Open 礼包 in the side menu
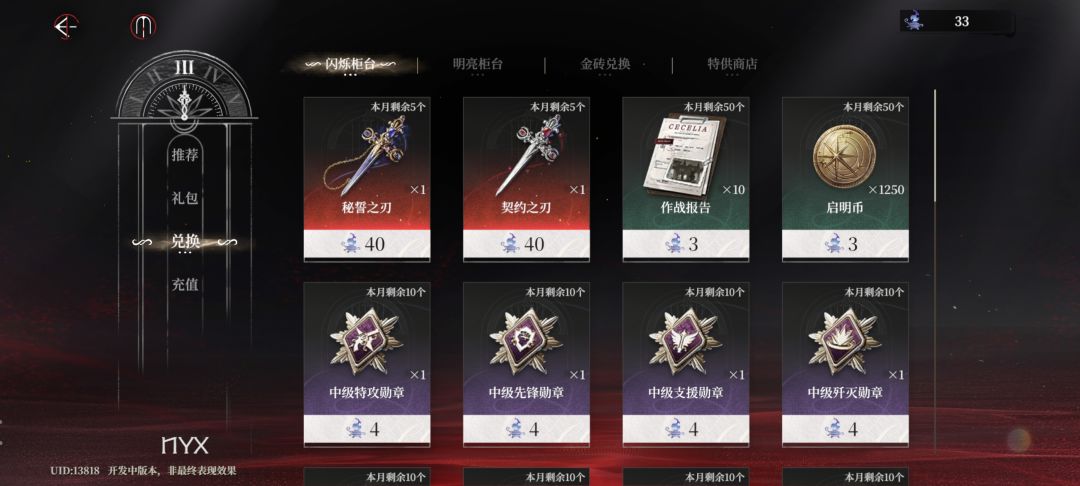 185,198
